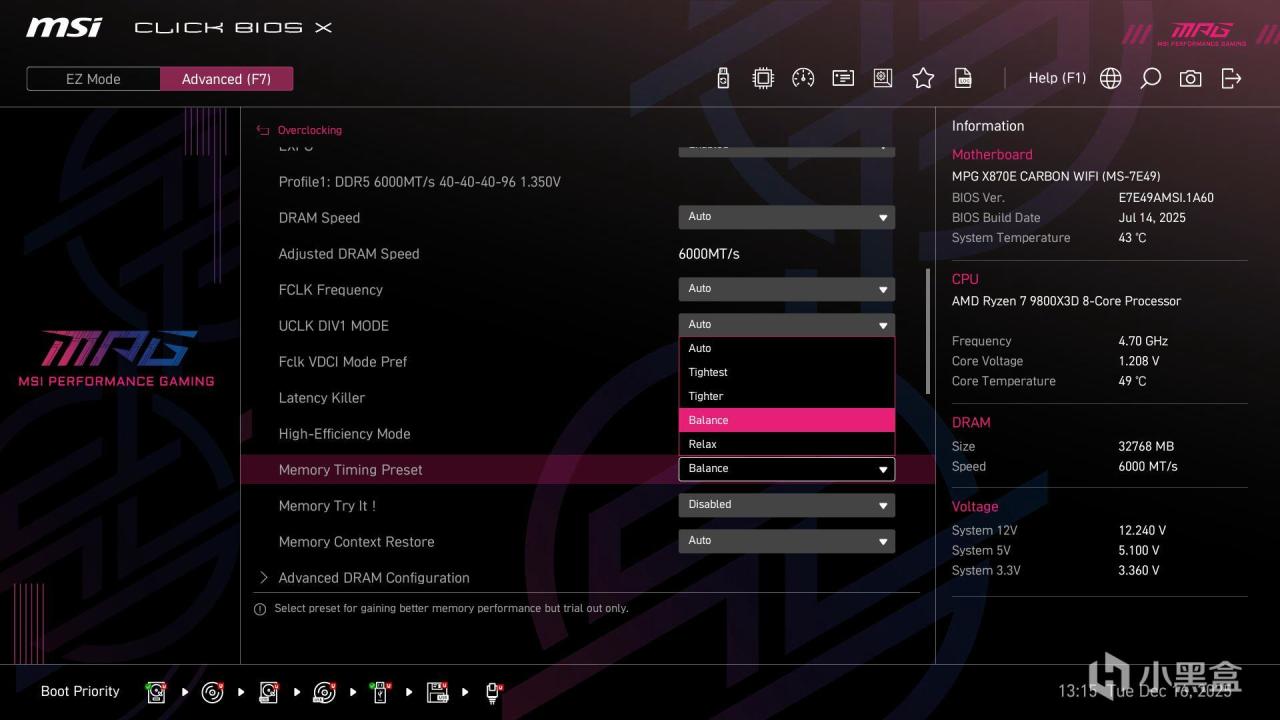
Task: Select the Latency Killer setting label
Action: 322,398
